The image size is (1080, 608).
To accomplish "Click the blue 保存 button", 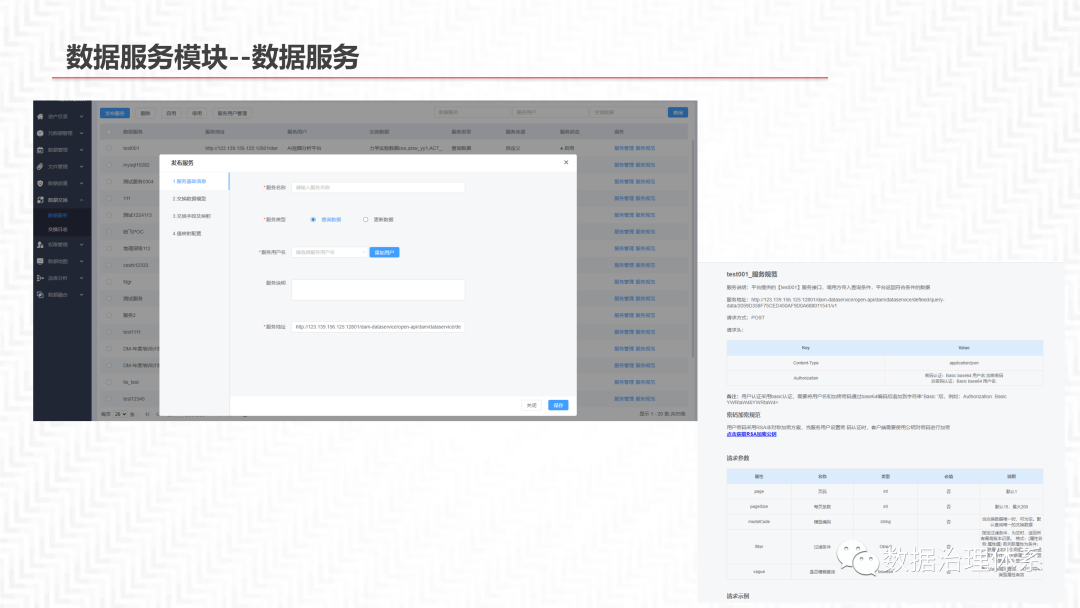I will click(x=558, y=405).
